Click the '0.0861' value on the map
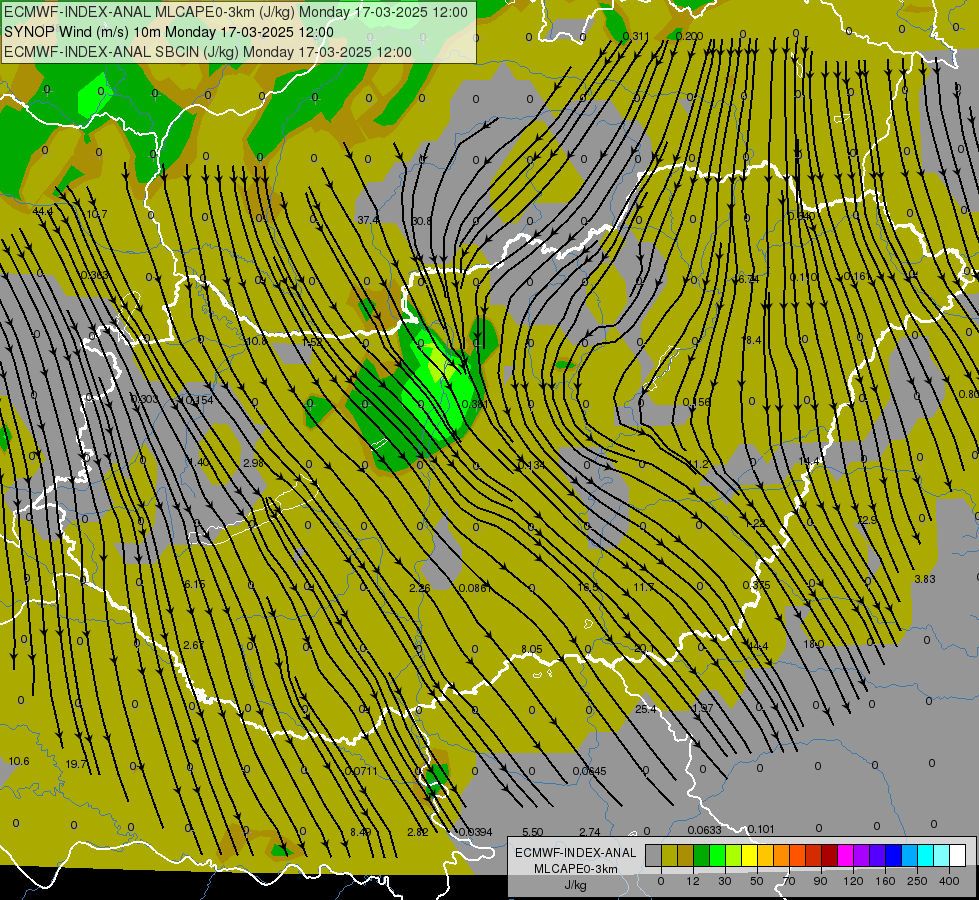Viewport: 979px width, 900px height. point(475,588)
